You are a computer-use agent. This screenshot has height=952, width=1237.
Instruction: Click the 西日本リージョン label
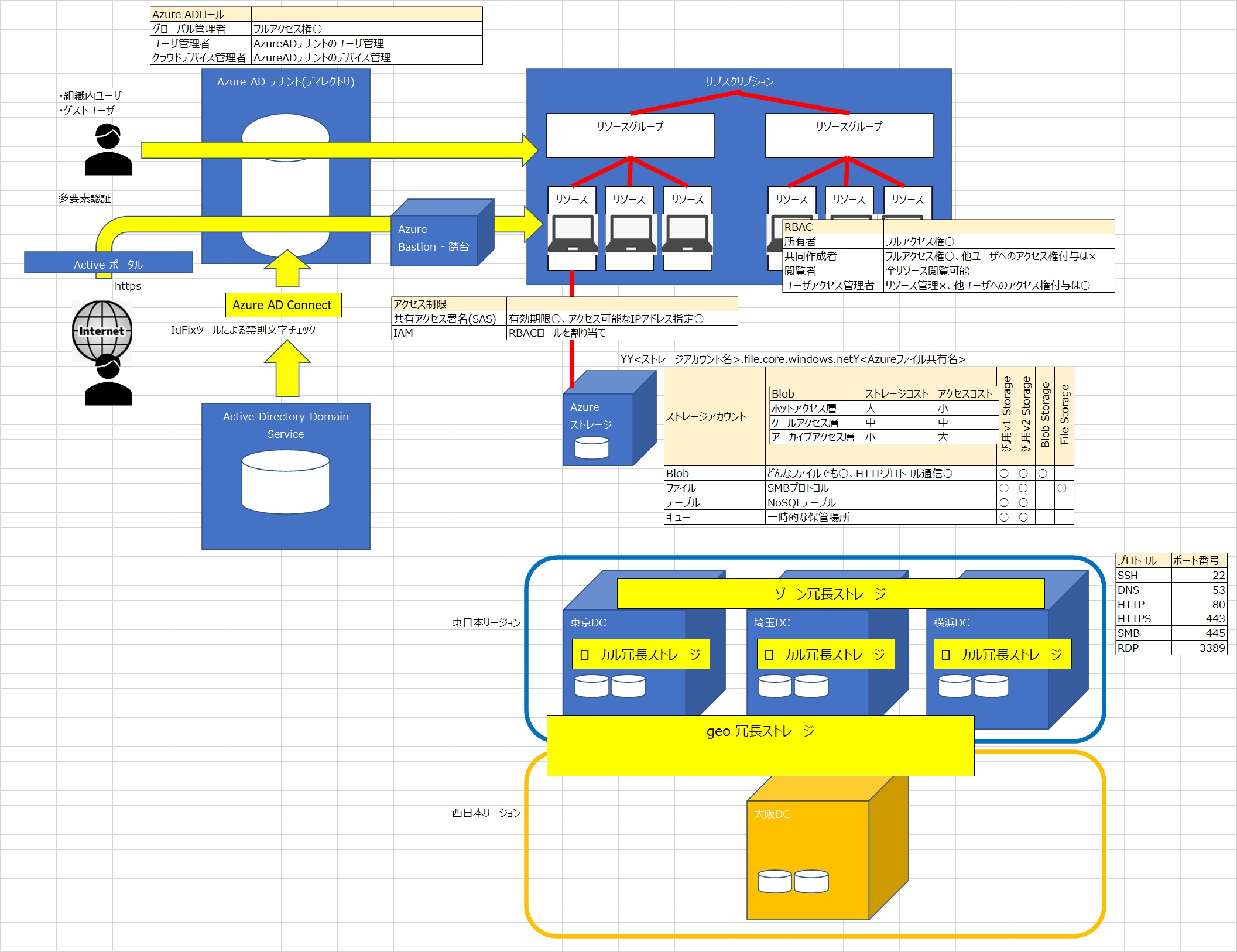(x=486, y=813)
